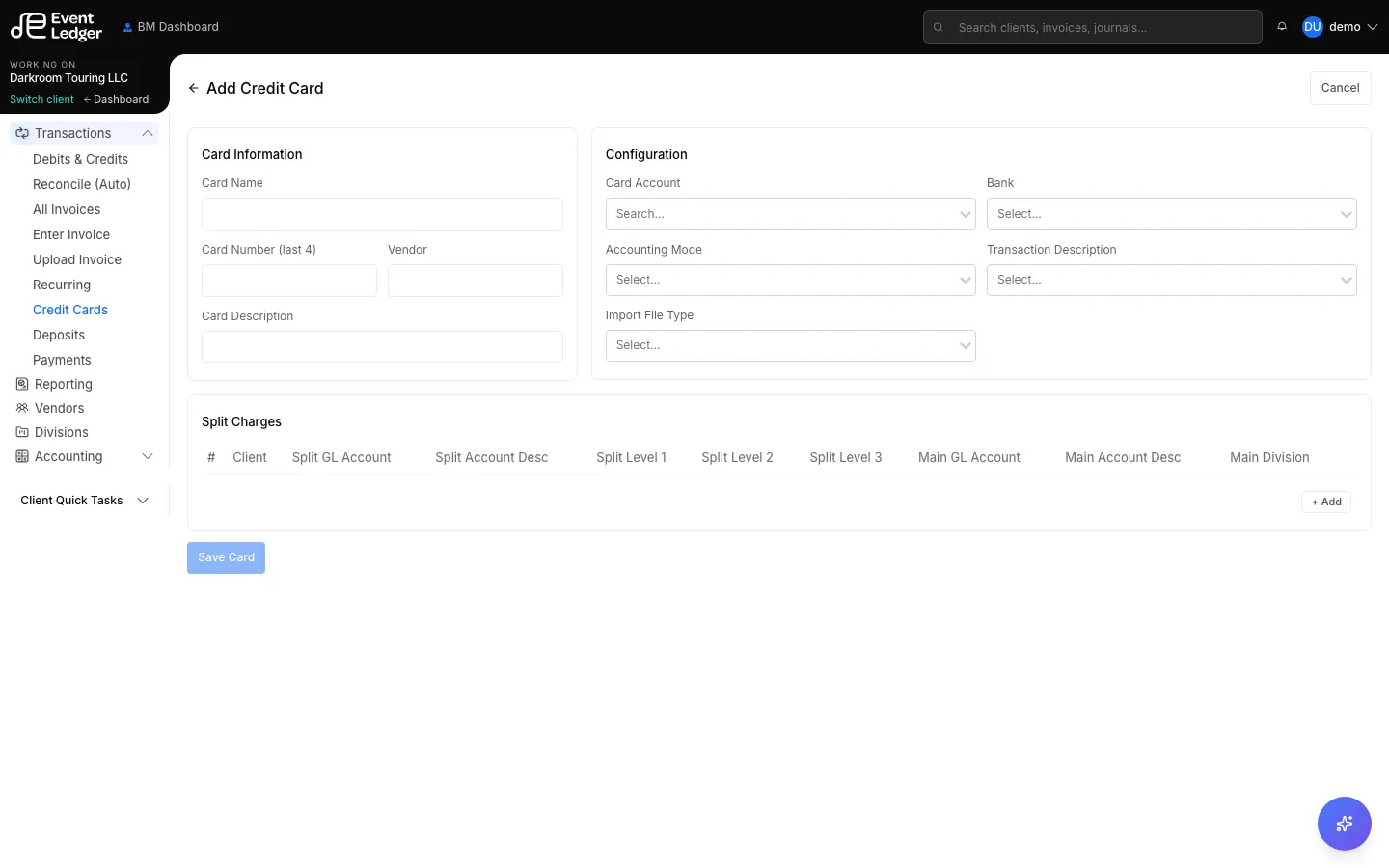1389x868 pixels.
Task: Click the global search box
Action: [x=1093, y=27]
